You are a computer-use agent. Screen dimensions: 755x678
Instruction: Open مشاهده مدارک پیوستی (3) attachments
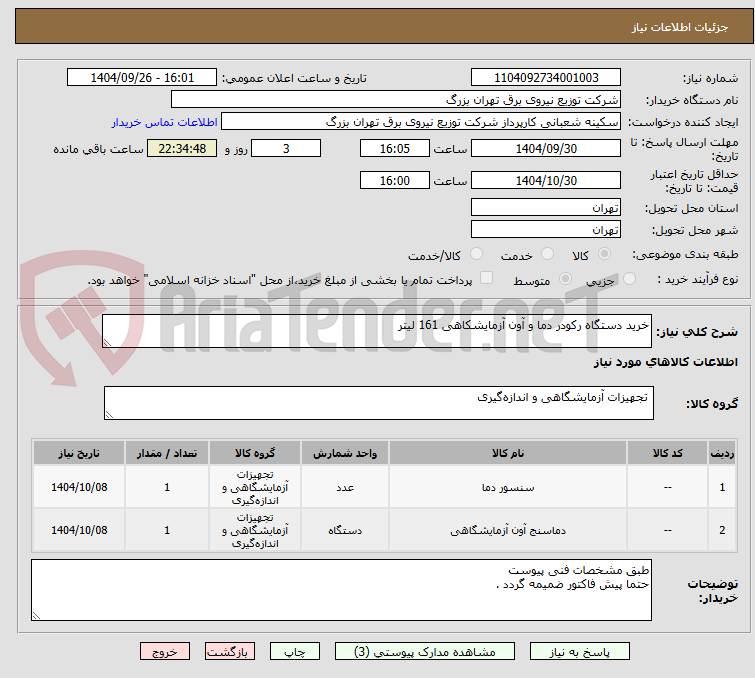point(425,652)
